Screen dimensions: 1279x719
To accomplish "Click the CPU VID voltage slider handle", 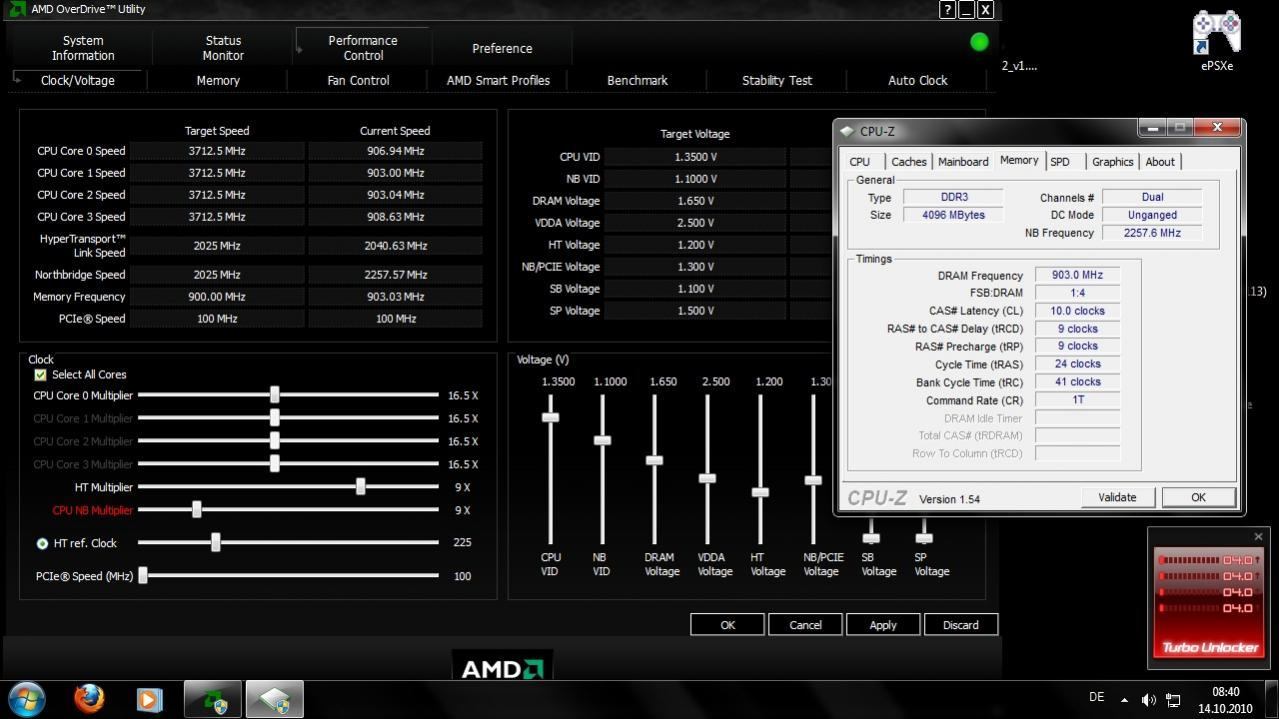I will pyautogui.click(x=550, y=417).
